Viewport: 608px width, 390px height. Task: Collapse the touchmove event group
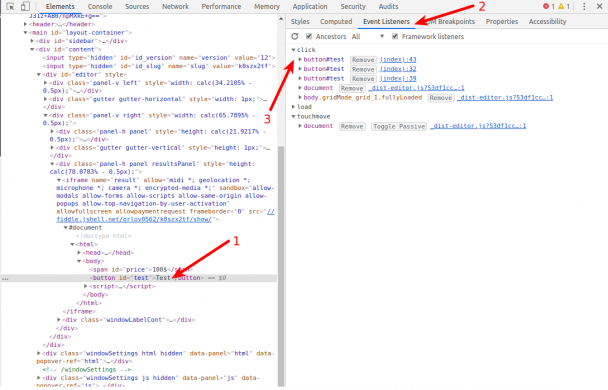click(x=294, y=116)
